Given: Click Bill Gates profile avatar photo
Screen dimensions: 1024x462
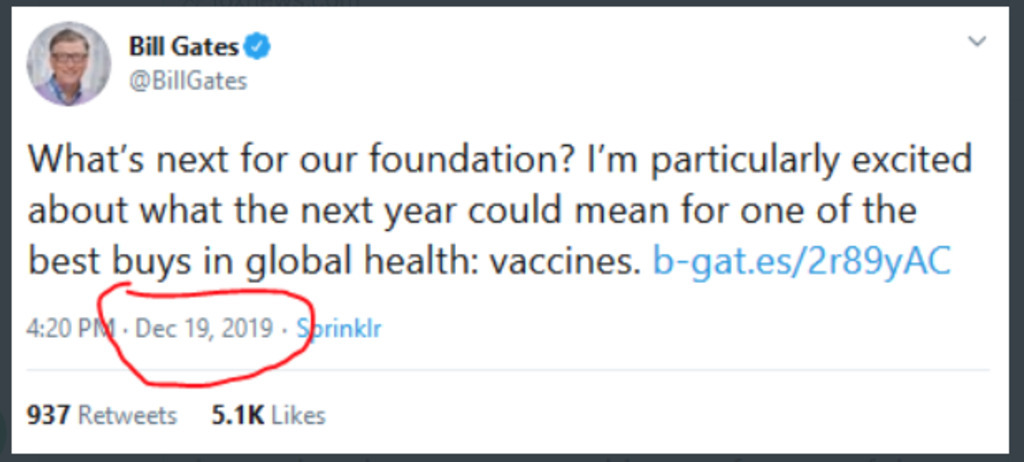Looking at the screenshot, I should point(68,62).
